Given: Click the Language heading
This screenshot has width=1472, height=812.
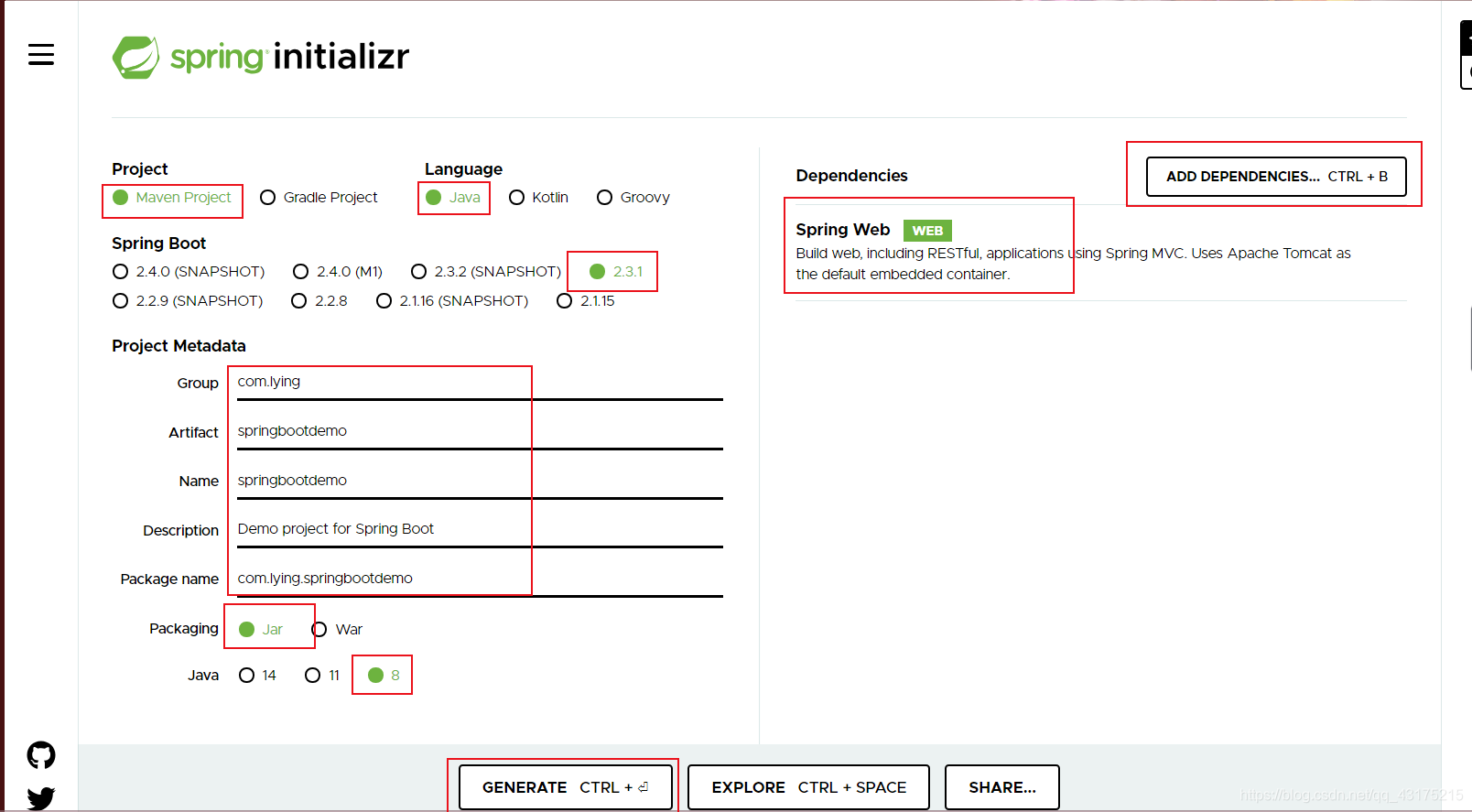Looking at the screenshot, I should click(x=463, y=169).
